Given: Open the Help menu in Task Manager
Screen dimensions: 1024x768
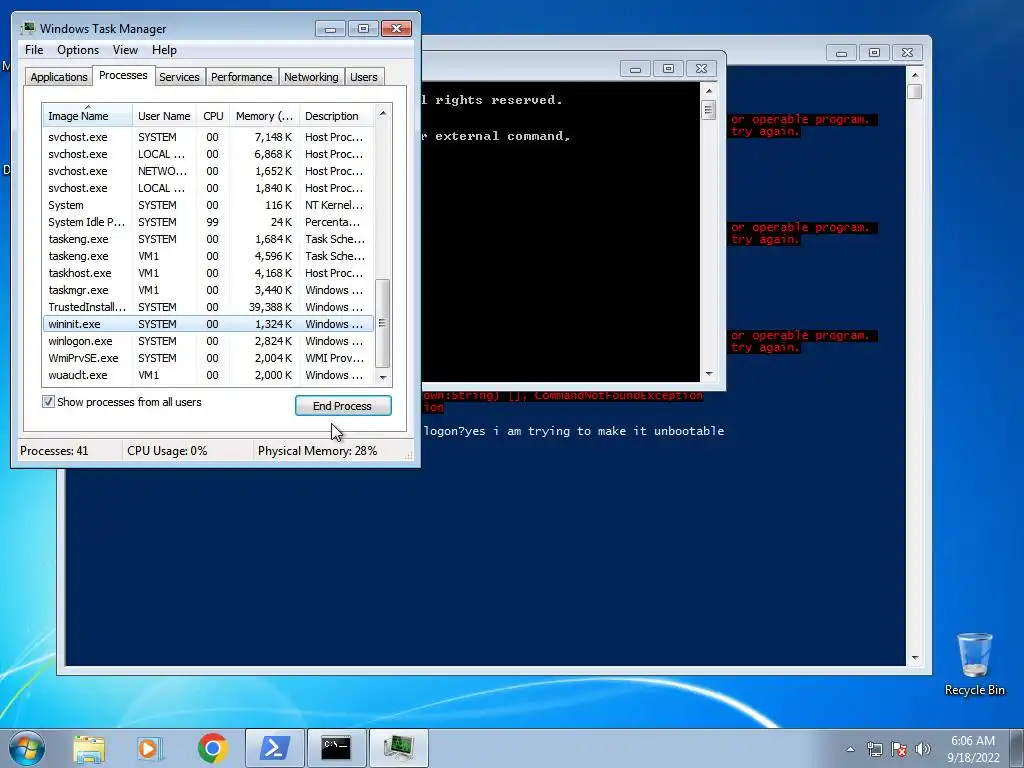Looking at the screenshot, I should pos(164,50).
